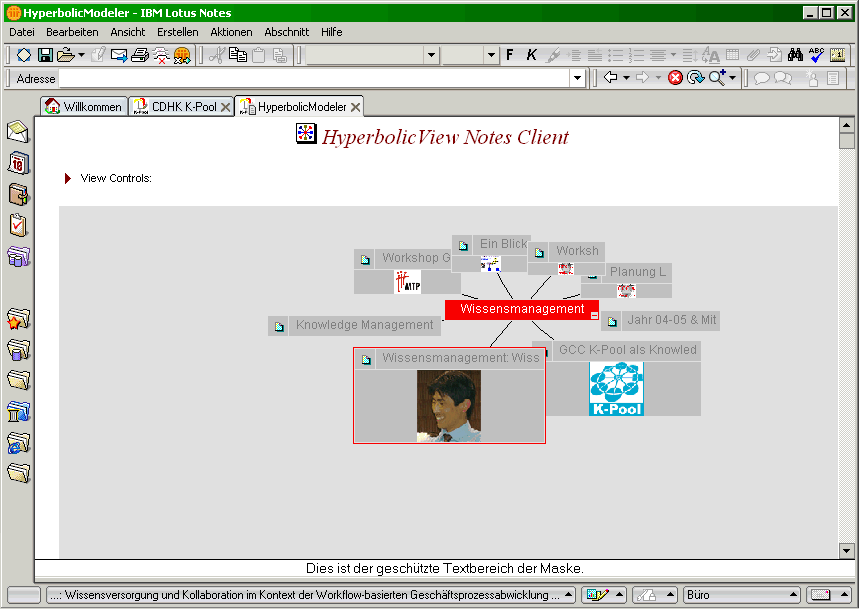The width and height of the screenshot is (859, 609).
Task: Open dropdown arrow beside folder icon
Action: click(x=82, y=55)
